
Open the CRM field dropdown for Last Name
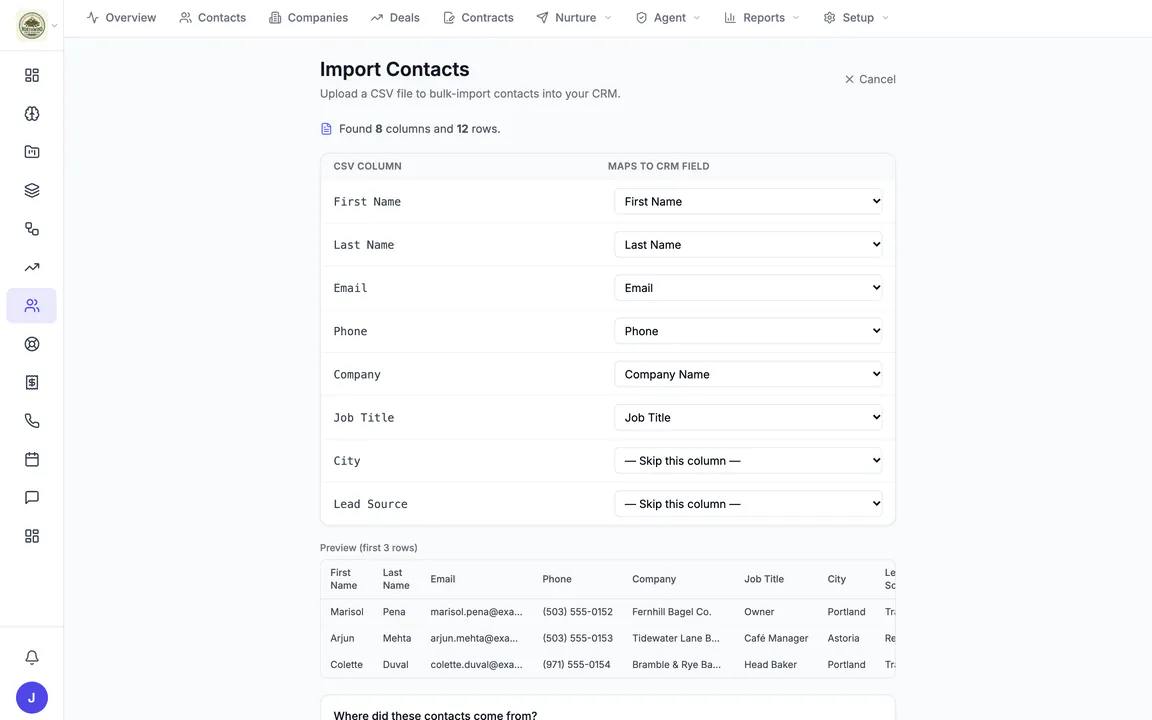pyautogui.click(x=748, y=245)
